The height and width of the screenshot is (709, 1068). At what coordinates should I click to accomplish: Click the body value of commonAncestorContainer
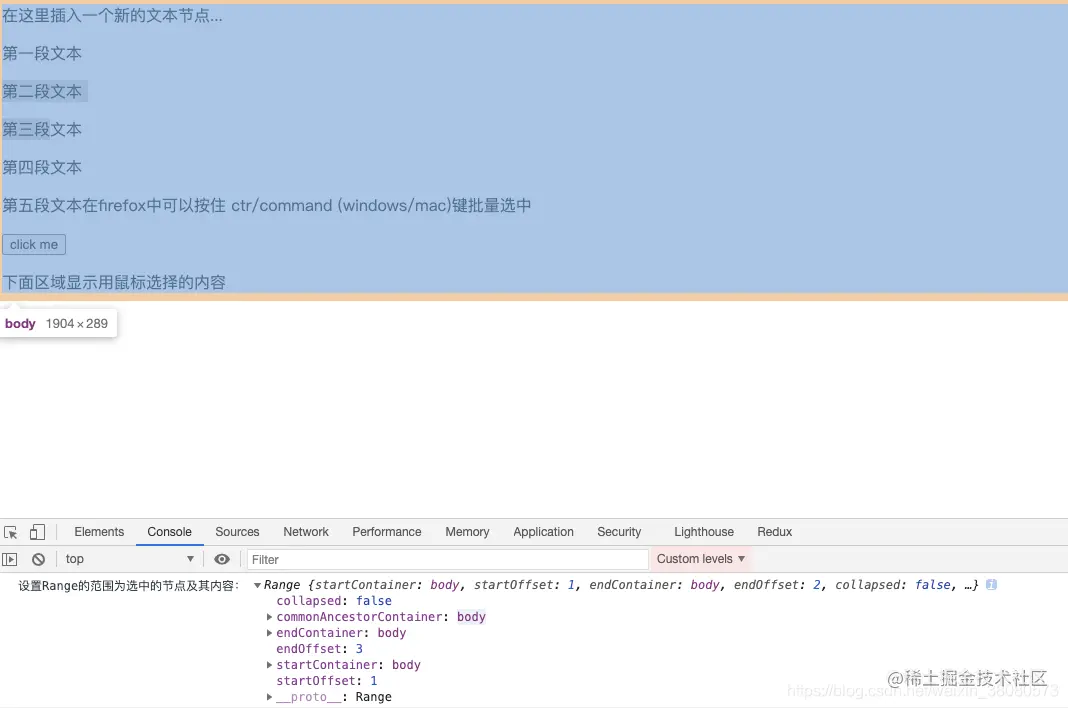coord(471,617)
